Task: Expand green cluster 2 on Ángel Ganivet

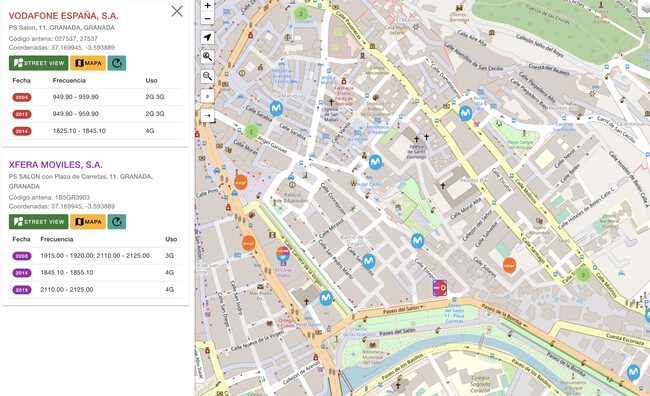Action: [x=251, y=132]
